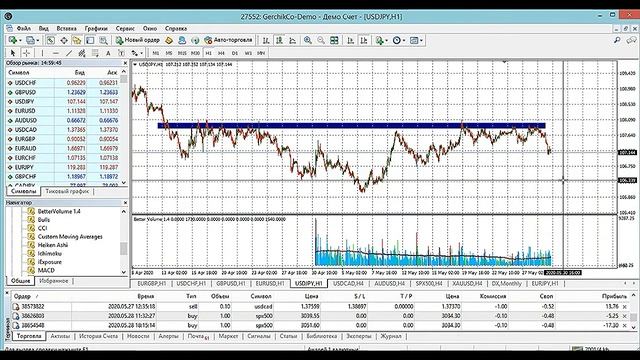
Task: Open the Графики menu
Action: pos(96,29)
